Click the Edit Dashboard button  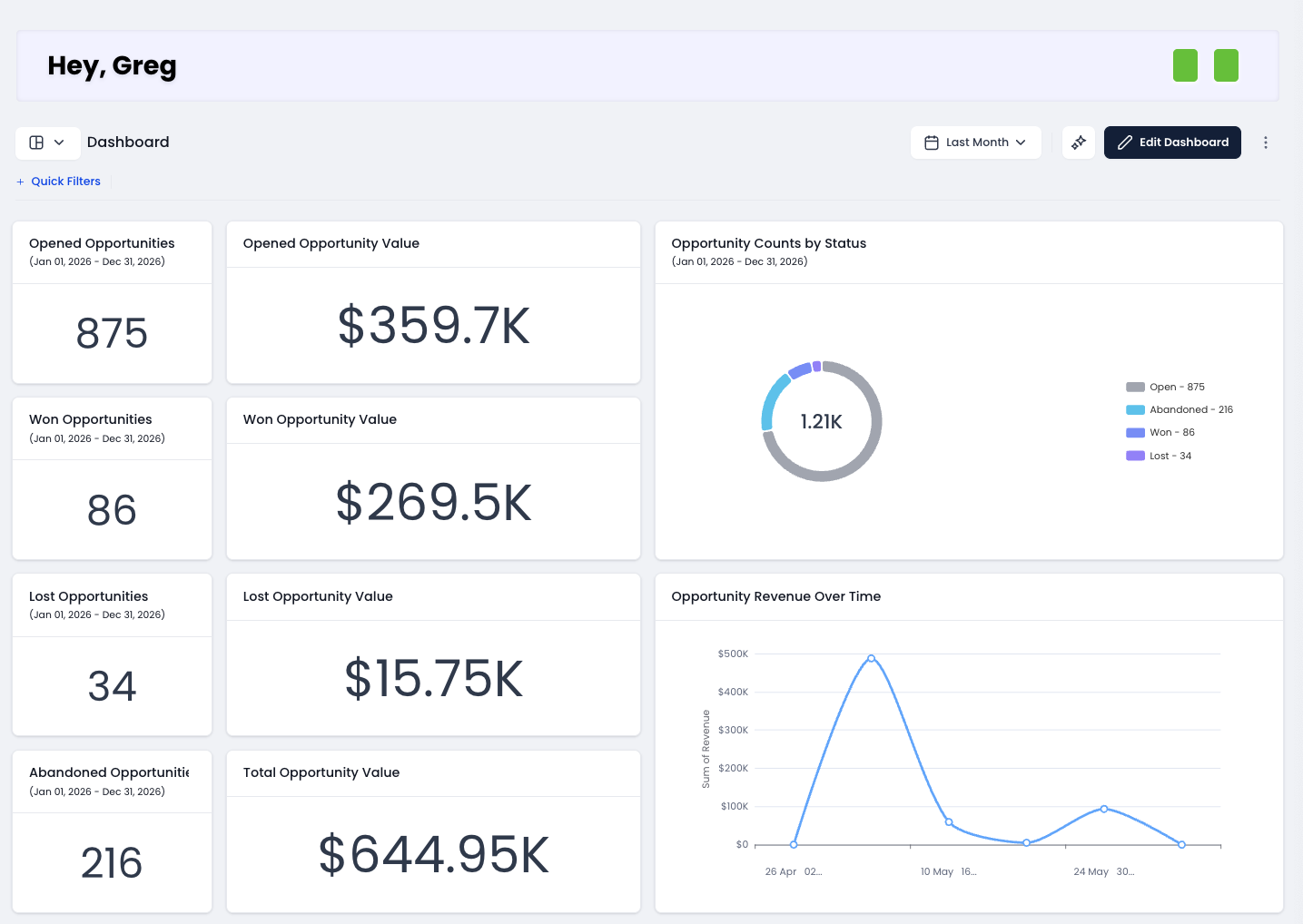point(1171,143)
